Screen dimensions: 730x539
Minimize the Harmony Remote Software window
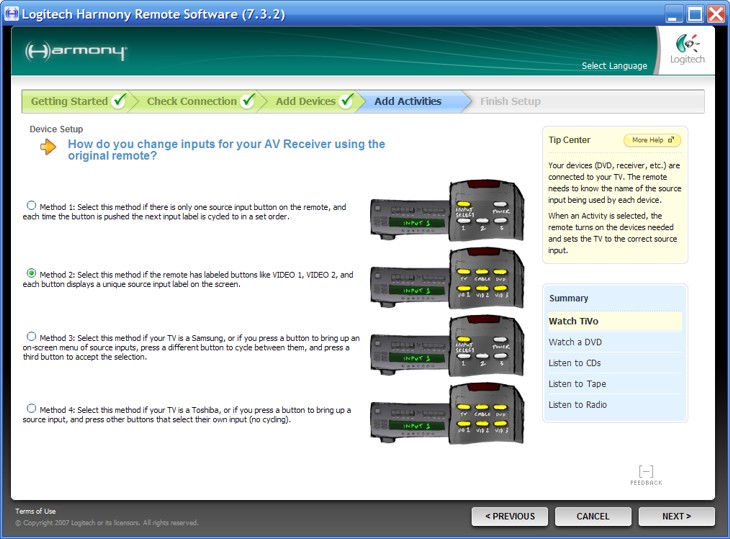[672, 14]
